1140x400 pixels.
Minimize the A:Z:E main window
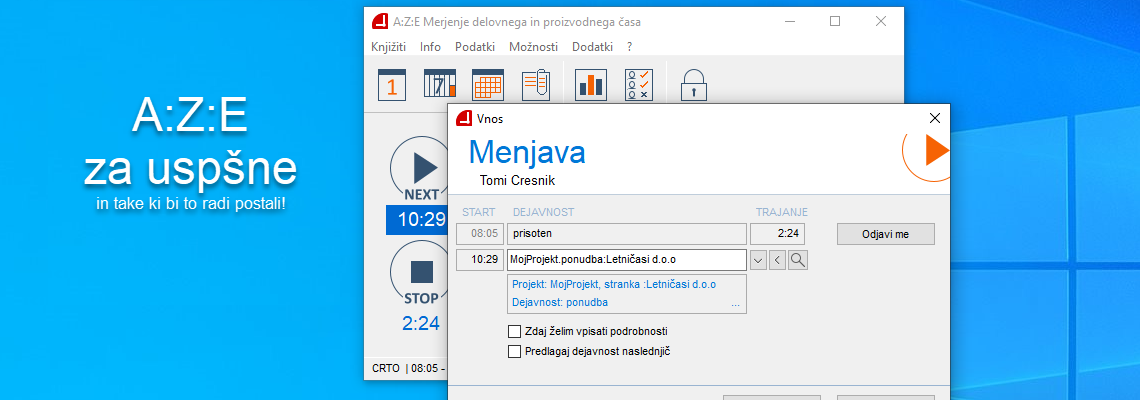[790, 22]
